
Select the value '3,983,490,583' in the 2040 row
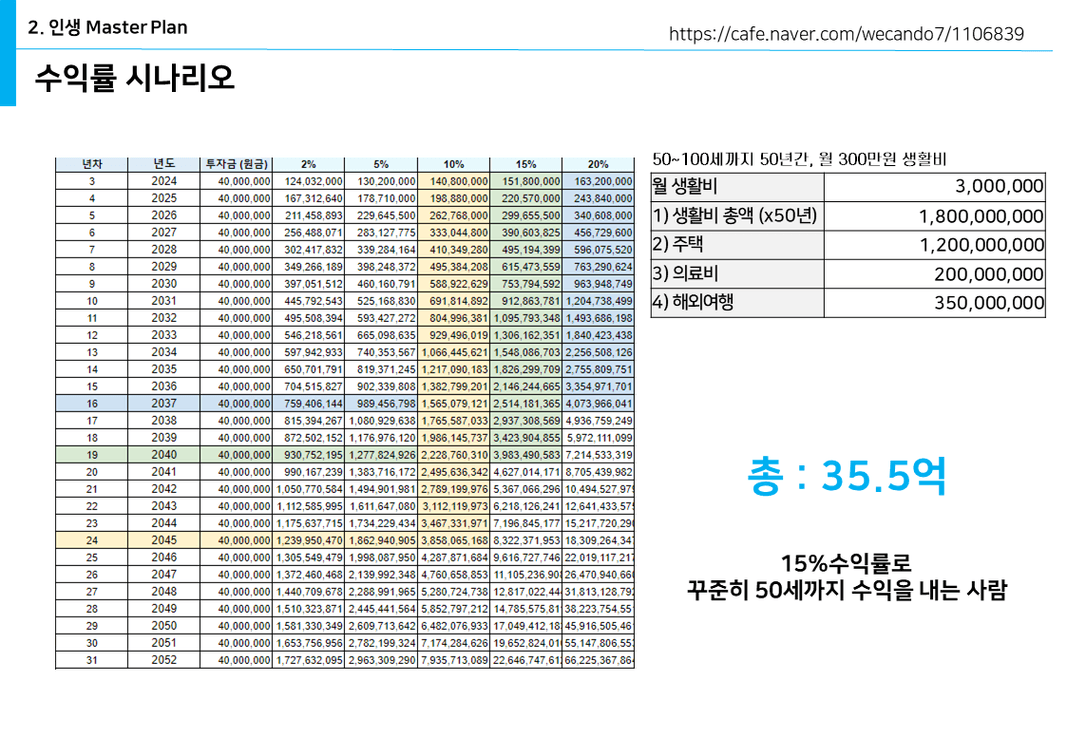click(x=527, y=455)
